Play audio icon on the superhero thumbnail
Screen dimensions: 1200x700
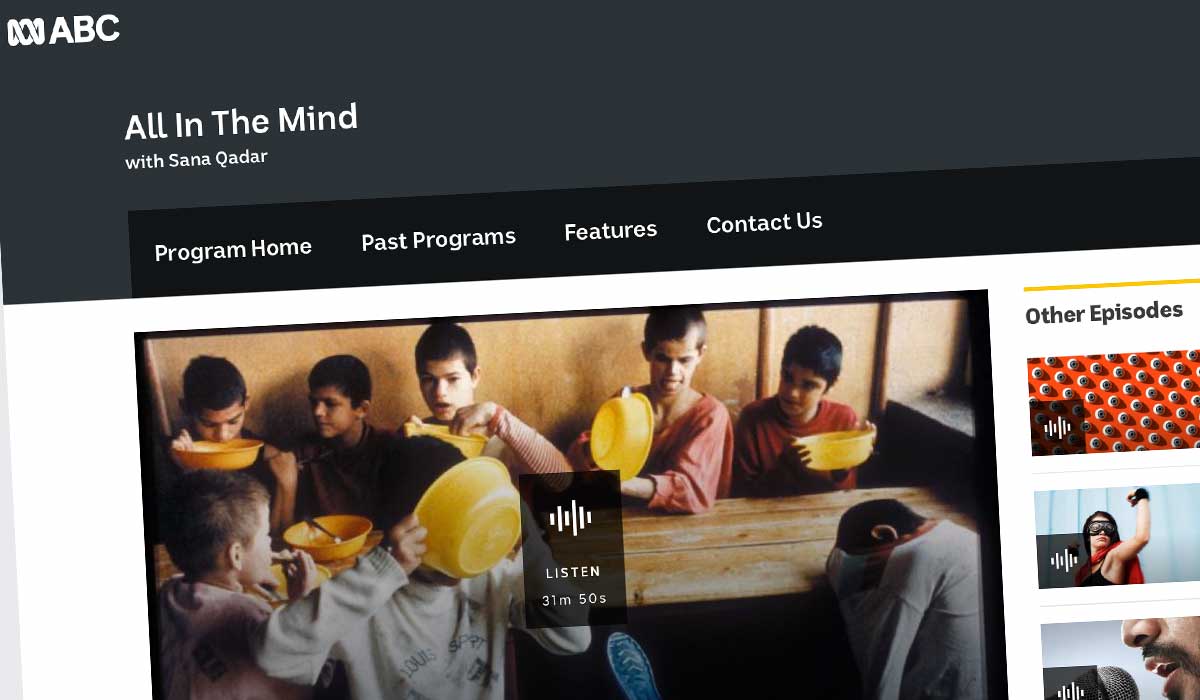[1062, 560]
